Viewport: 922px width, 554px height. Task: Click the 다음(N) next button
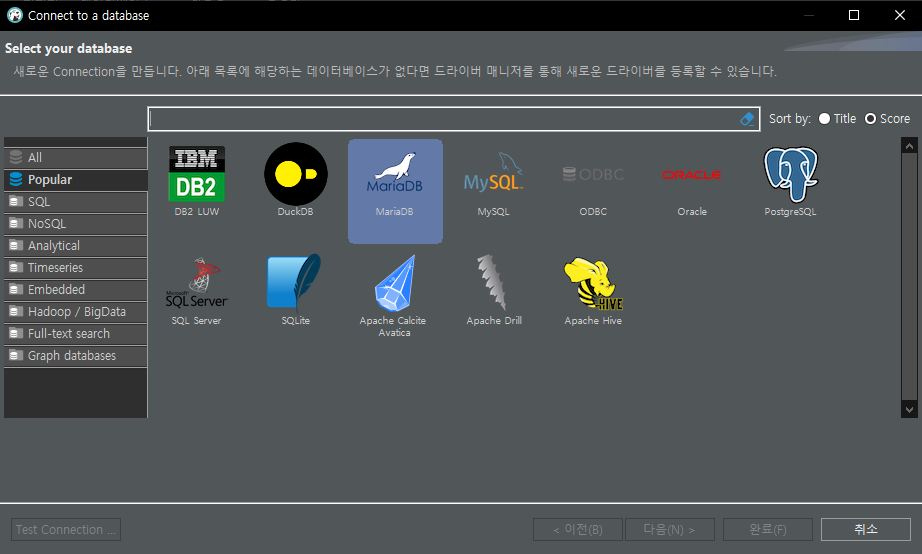(x=670, y=529)
